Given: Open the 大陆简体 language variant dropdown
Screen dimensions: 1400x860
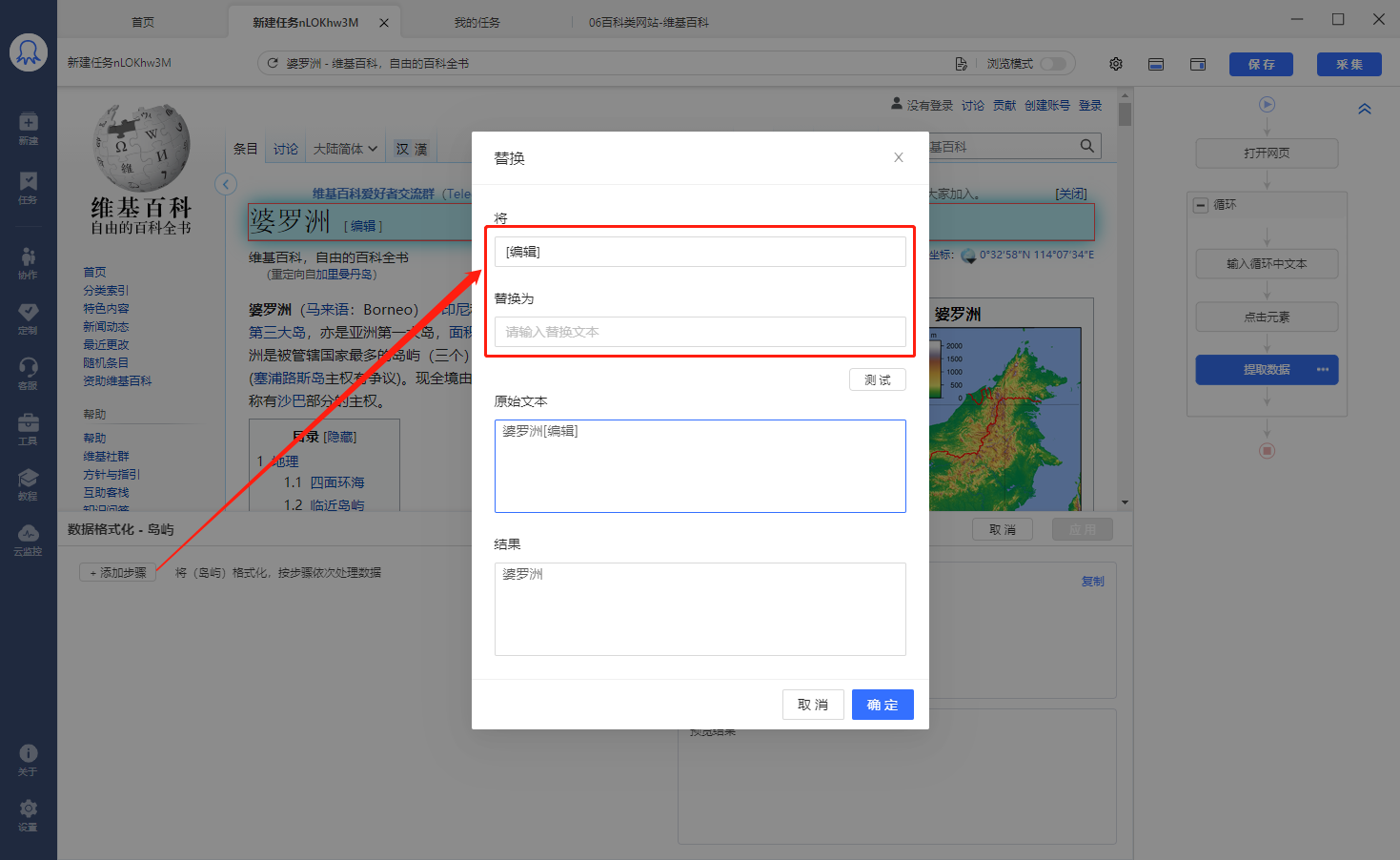Looking at the screenshot, I should 346,149.
